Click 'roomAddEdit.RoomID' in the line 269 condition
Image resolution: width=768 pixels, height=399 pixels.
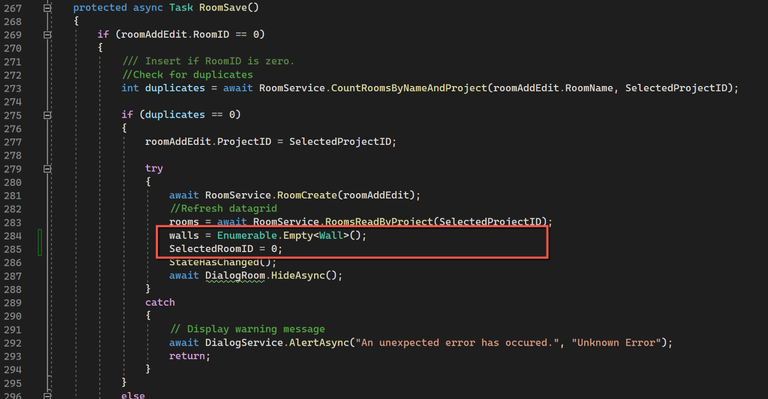tap(175, 34)
